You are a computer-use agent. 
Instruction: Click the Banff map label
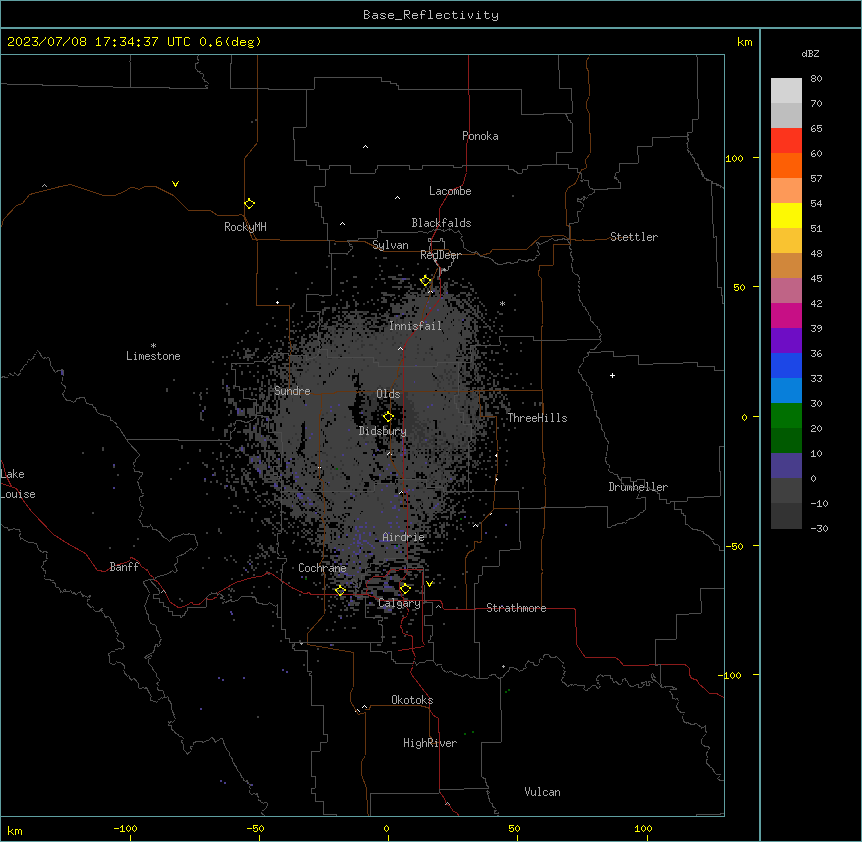pyautogui.click(x=124, y=567)
